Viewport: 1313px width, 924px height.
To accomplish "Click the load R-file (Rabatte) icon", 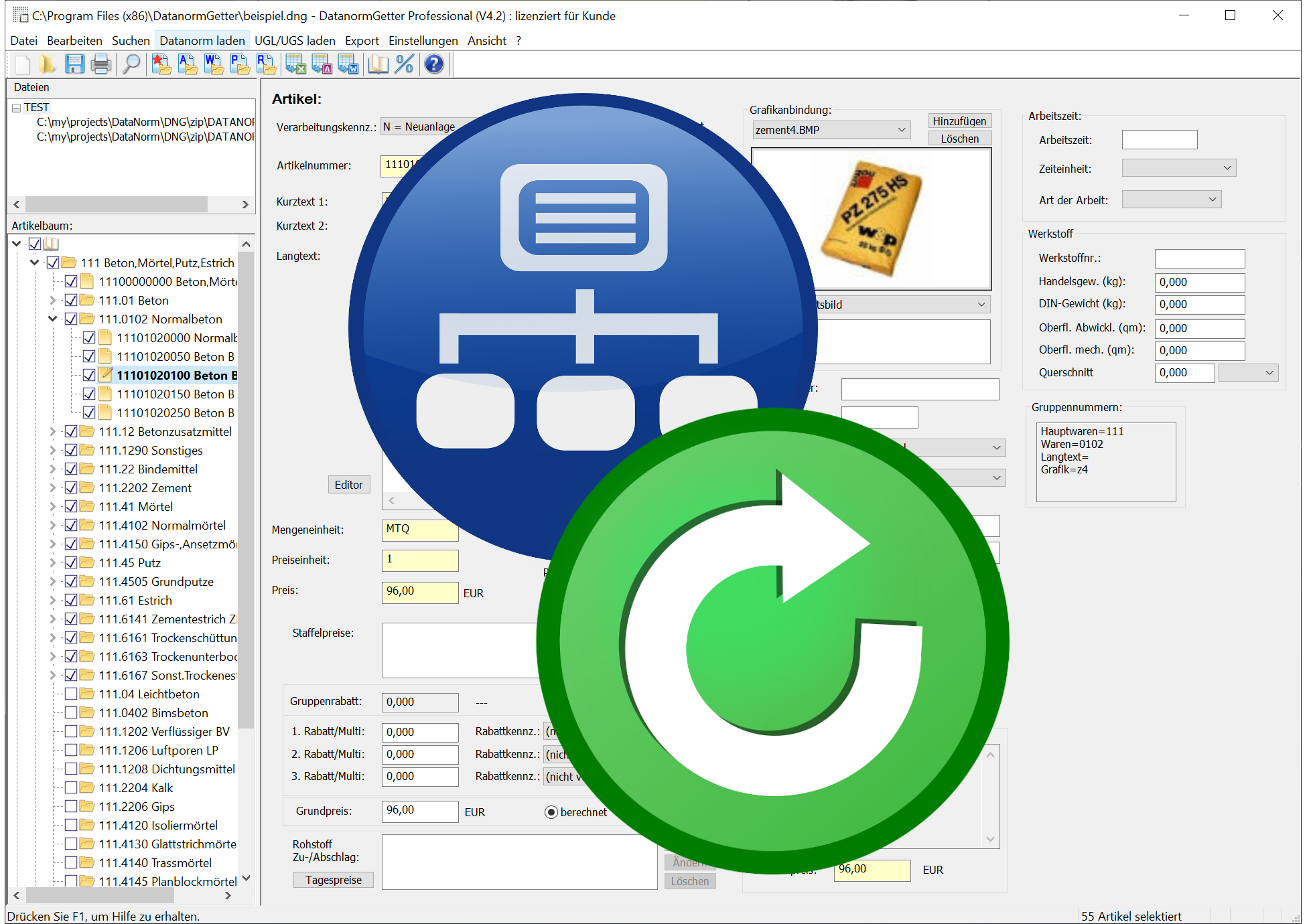I will (x=266, y=64).
